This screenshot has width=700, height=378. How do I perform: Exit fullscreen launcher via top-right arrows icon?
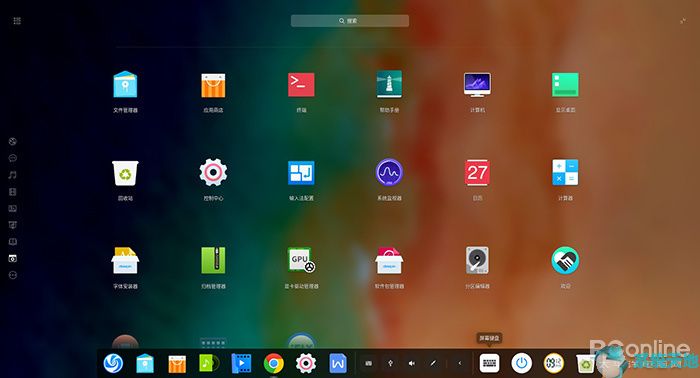pyautogui.click(x=683, y=21)
